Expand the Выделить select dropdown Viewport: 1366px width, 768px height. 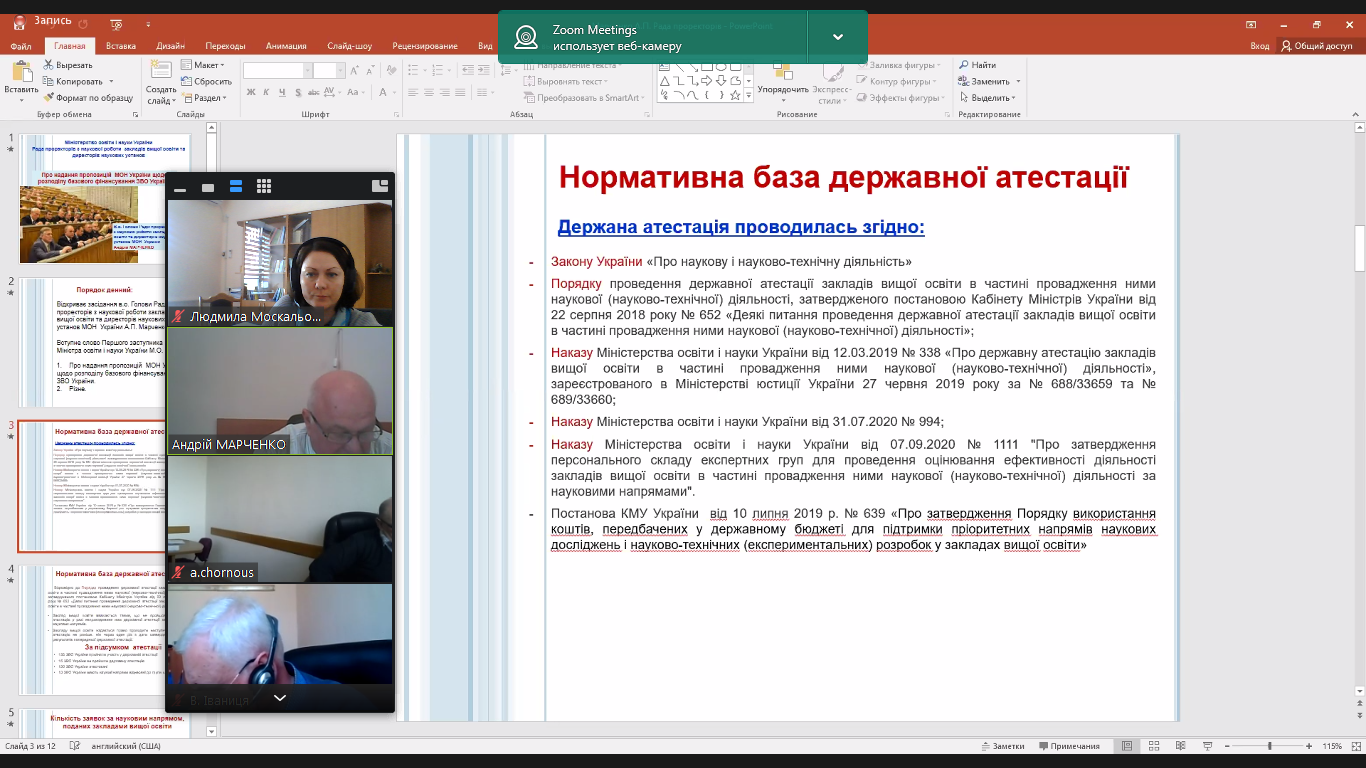click(x=990, y=98)
